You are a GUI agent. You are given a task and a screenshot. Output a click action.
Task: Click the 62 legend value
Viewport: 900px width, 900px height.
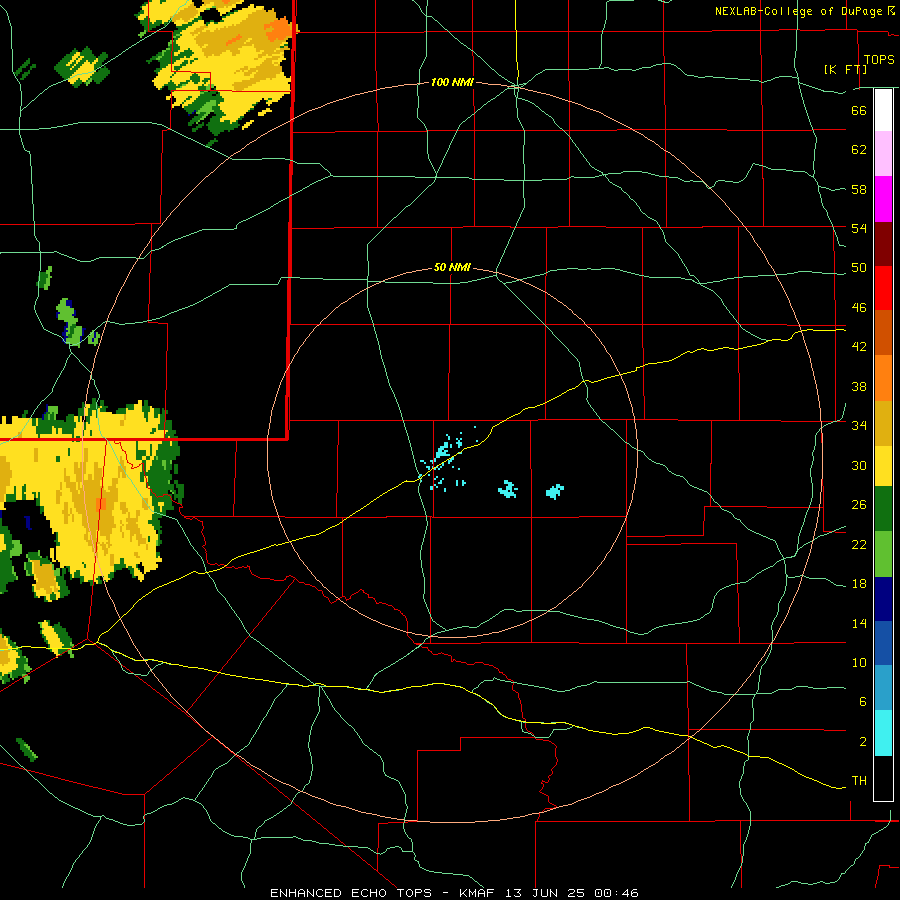[859, 150]
